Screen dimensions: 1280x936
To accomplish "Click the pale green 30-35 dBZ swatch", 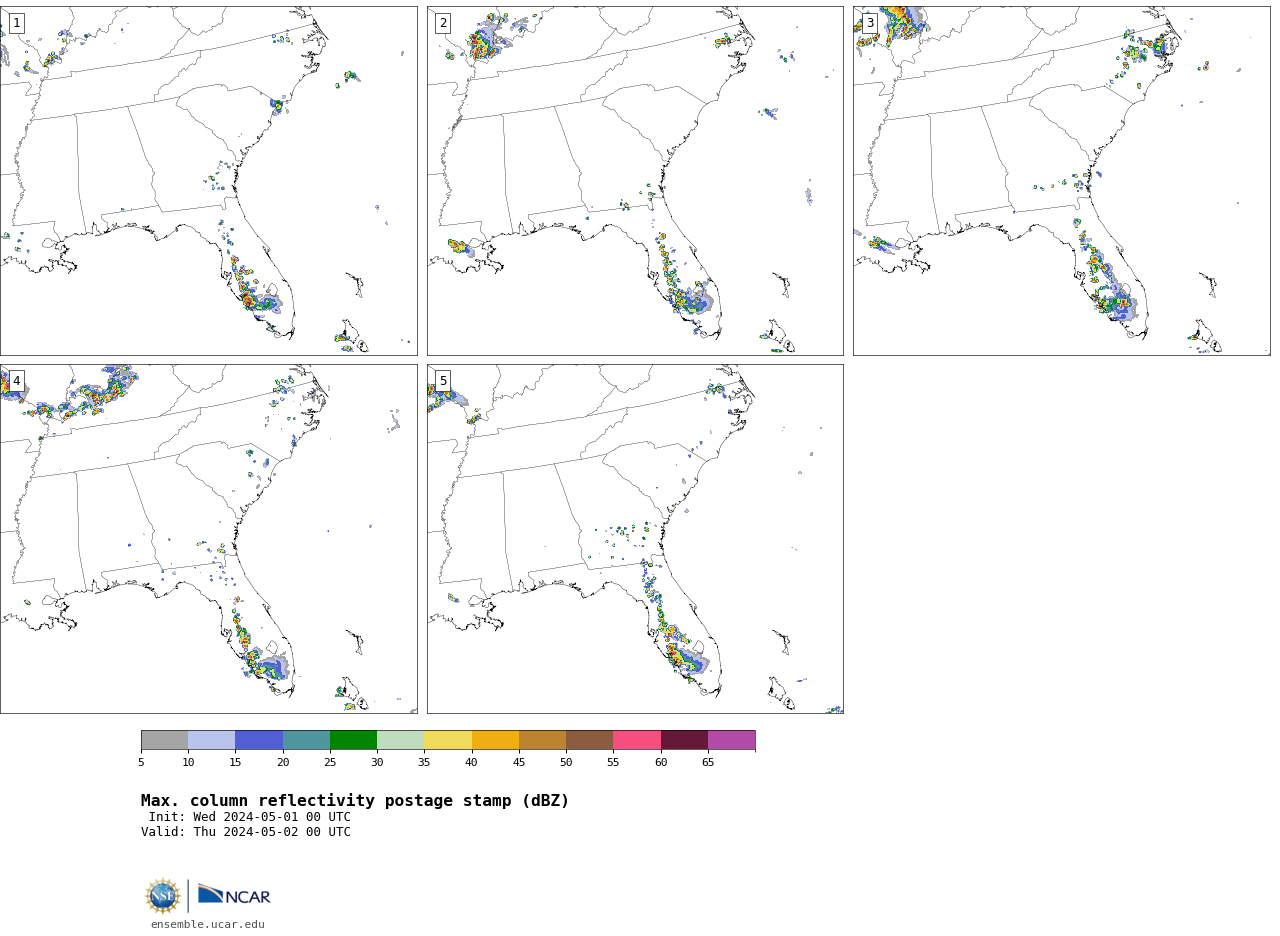I will (x=400, y=740).
